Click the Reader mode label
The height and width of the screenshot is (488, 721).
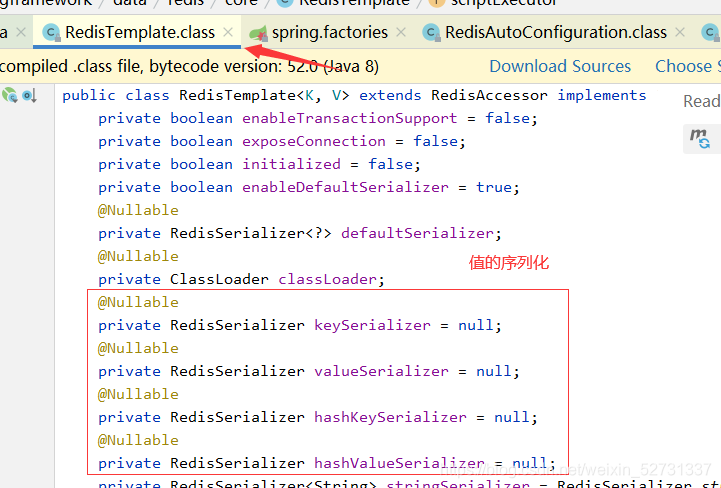coord(702,101)
